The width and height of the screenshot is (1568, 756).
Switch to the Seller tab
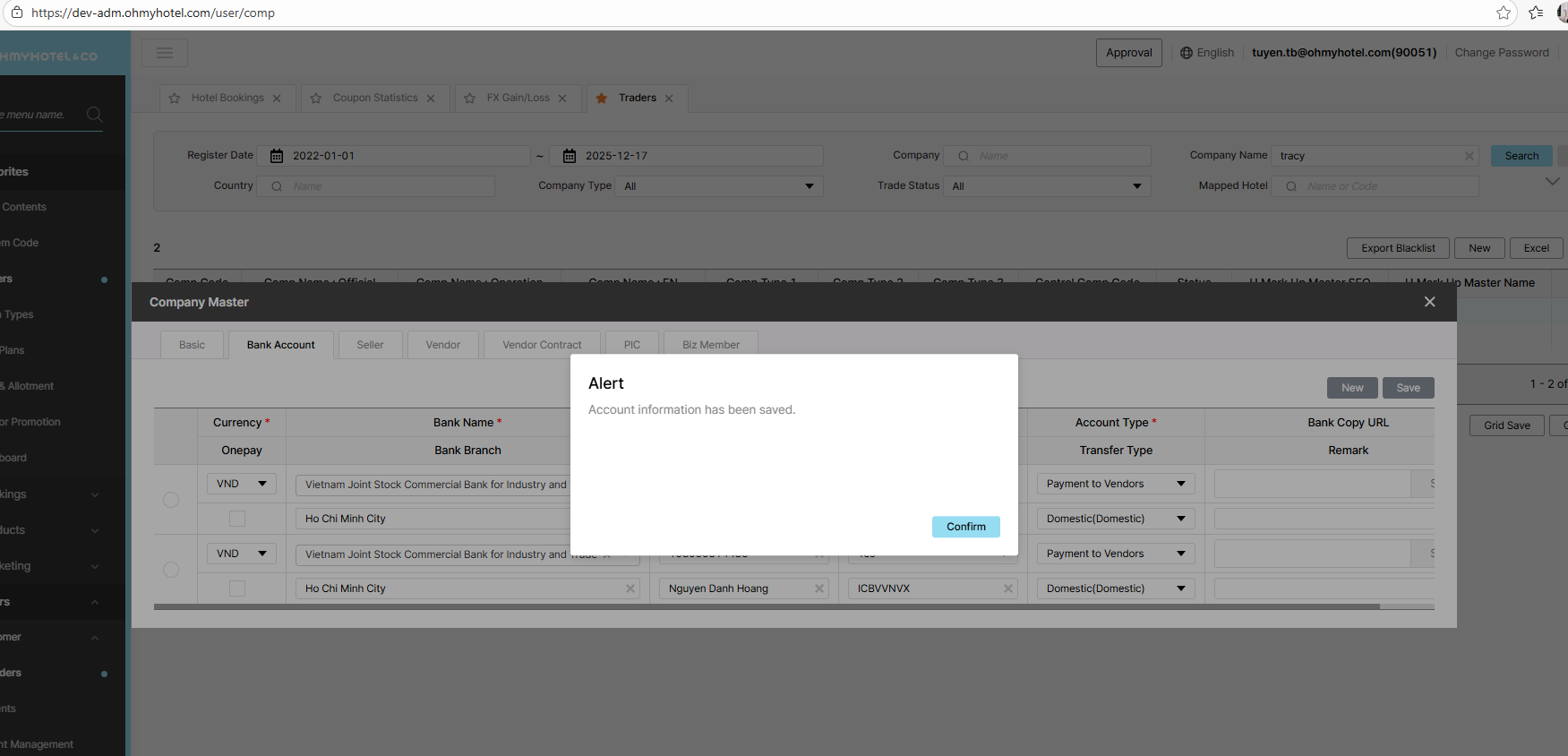(x=370, y=345)
